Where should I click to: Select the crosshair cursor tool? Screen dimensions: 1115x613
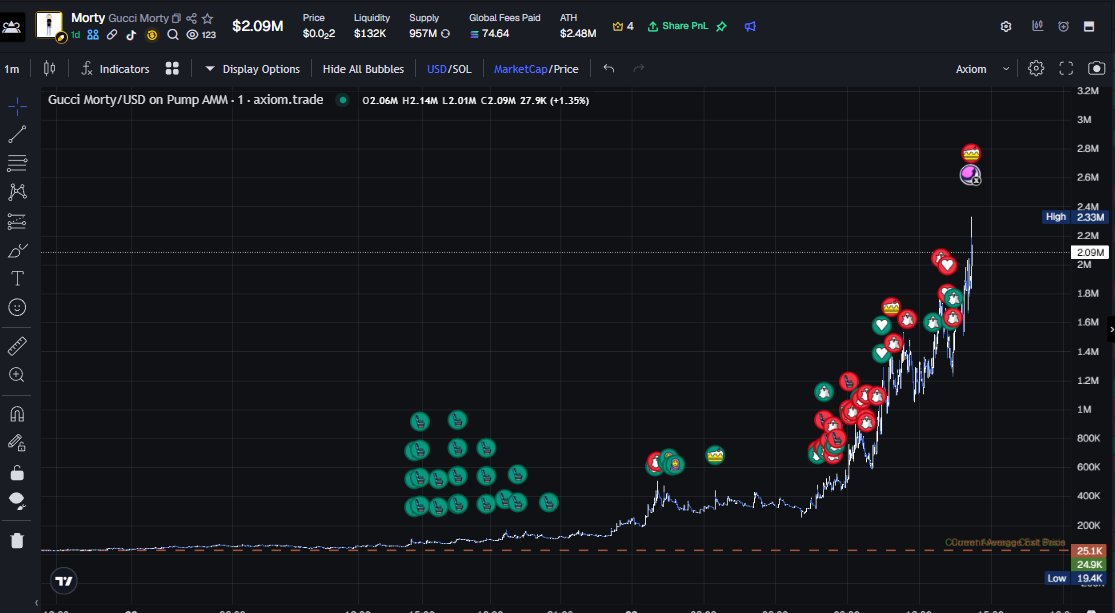point(17,107)
